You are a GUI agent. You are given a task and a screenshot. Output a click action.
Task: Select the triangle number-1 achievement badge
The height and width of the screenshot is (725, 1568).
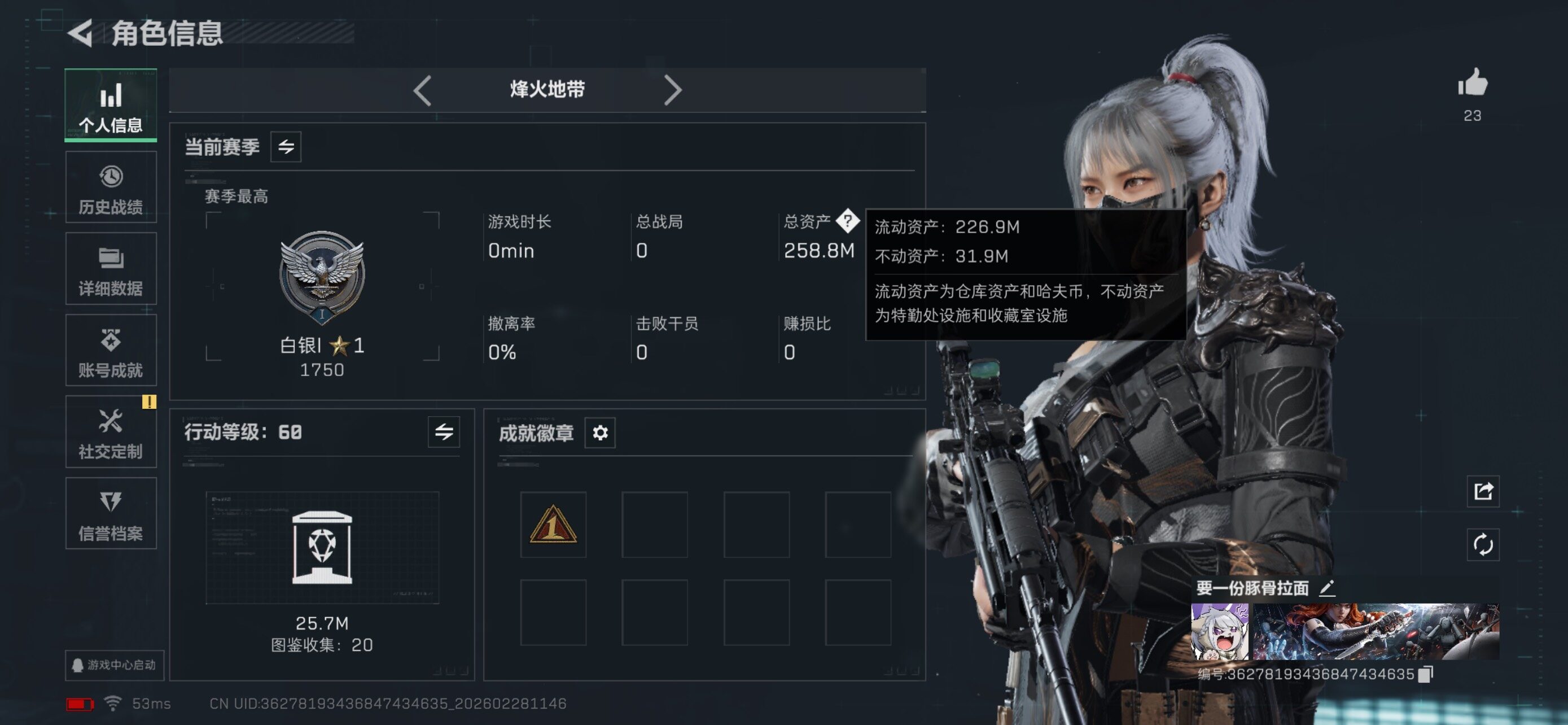(553, 525)
